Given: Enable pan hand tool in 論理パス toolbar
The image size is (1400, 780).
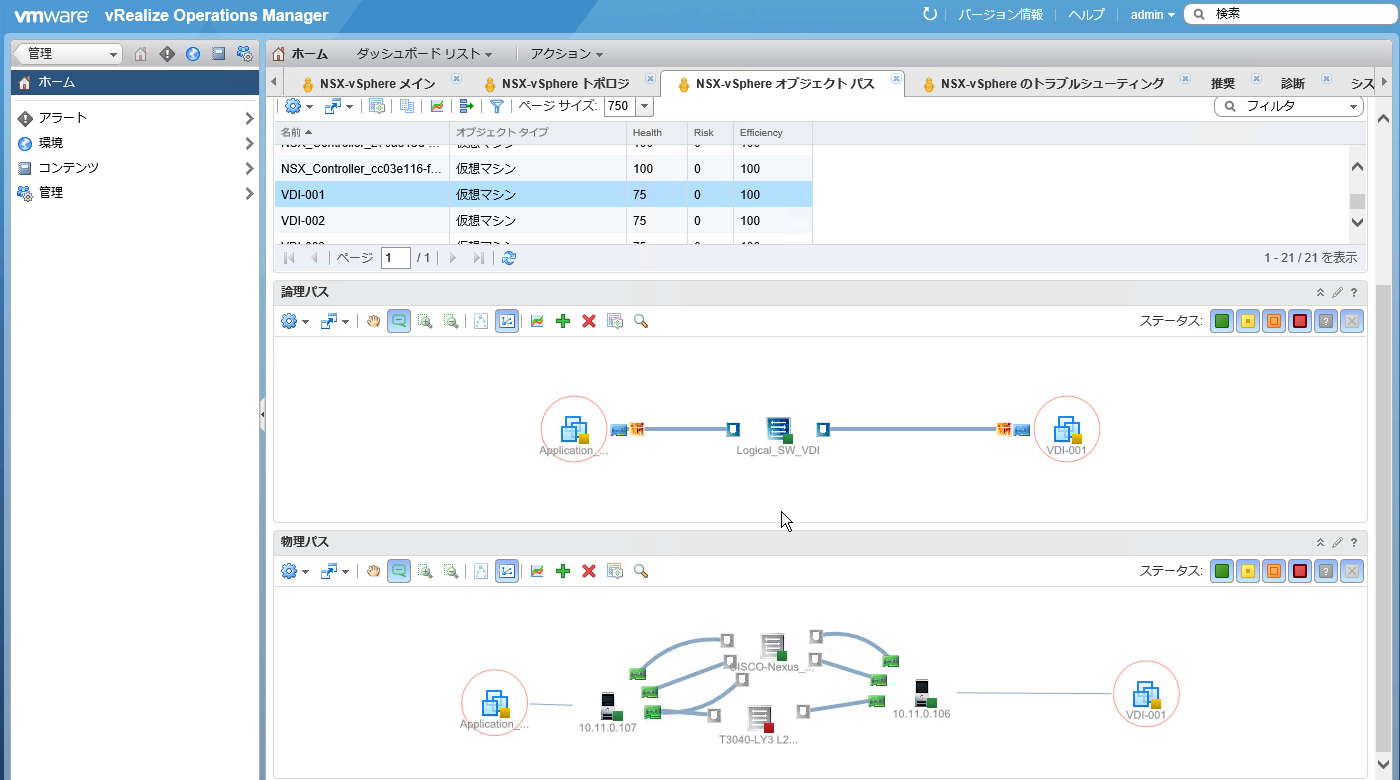Looking at the screenshot, I should pos(373,321).
